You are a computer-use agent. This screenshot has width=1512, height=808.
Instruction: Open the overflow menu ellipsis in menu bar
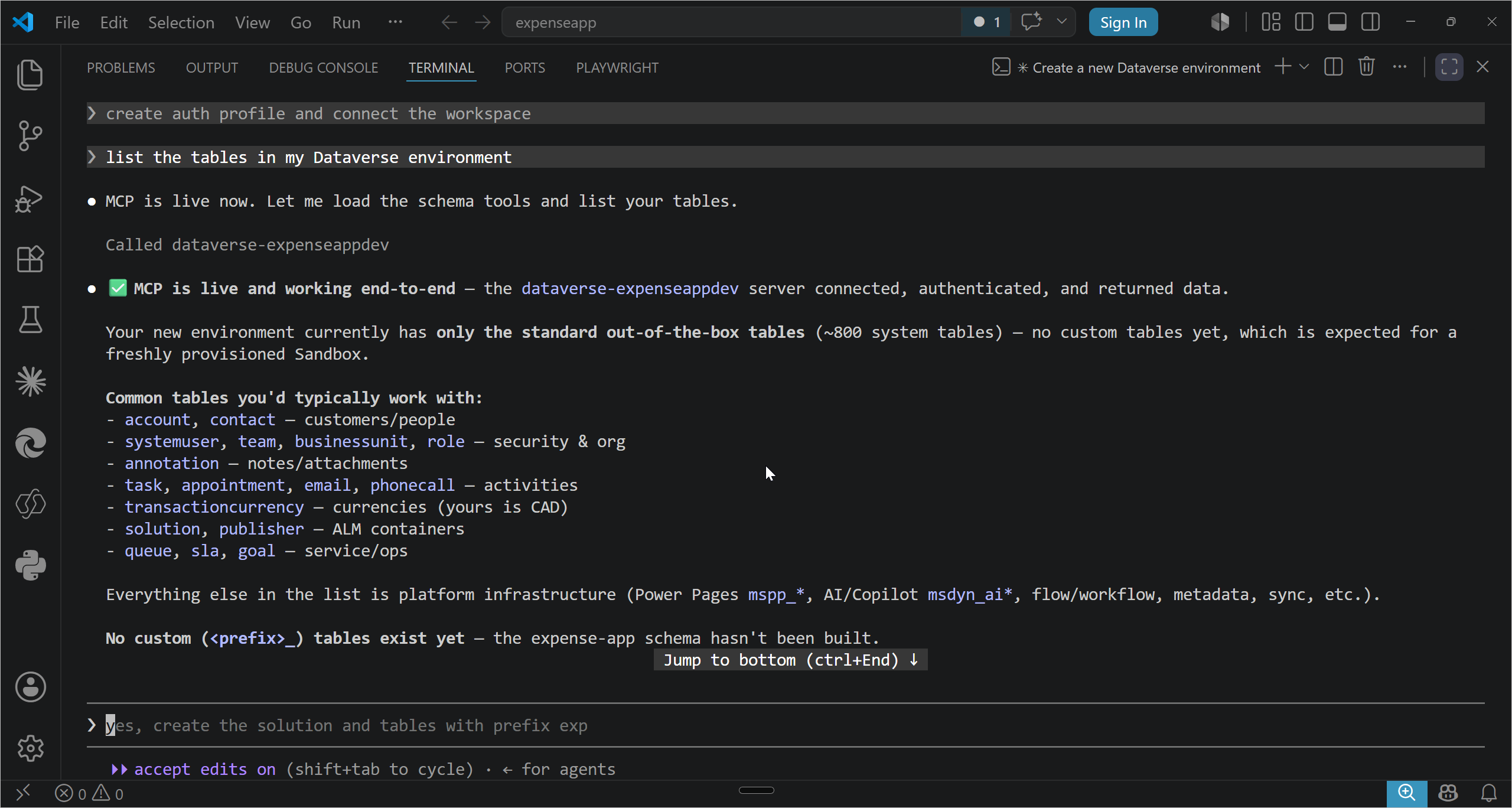pyautogui.click(x=395, y=22)
